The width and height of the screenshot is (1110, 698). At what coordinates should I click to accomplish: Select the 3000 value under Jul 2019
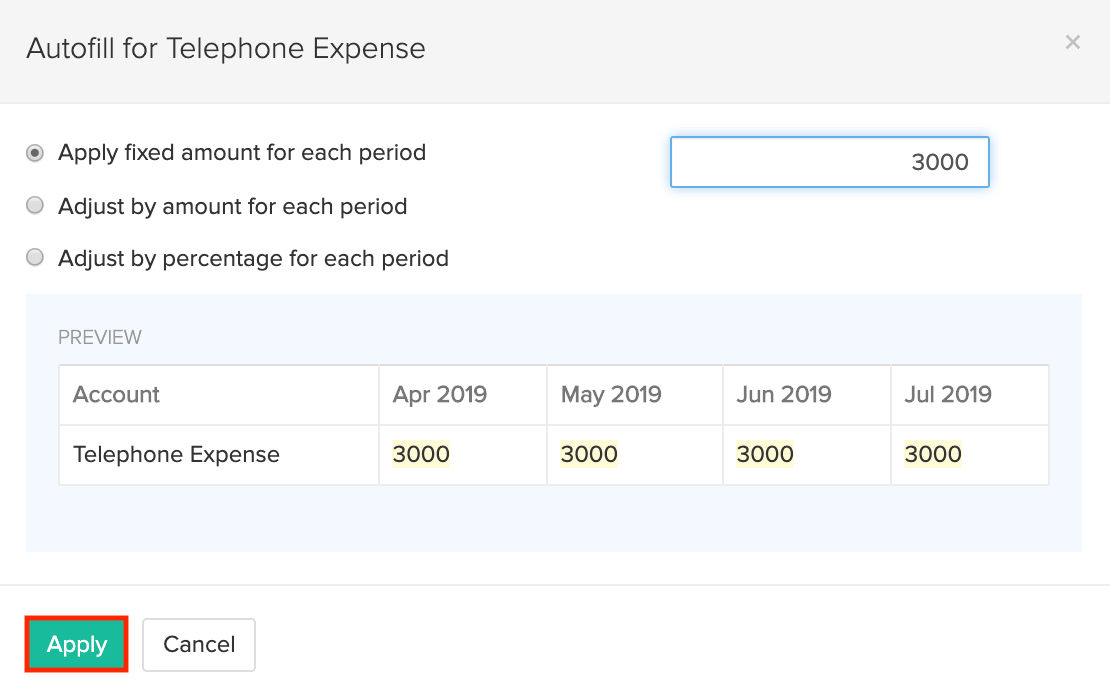(x=933, y=454)
